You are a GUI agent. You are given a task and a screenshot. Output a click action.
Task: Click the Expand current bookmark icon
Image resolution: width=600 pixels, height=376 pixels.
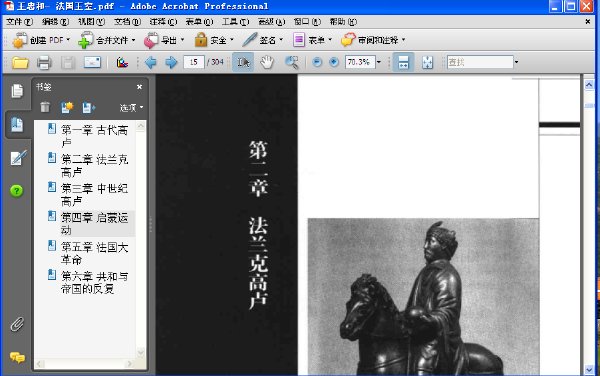click(88, 107)
